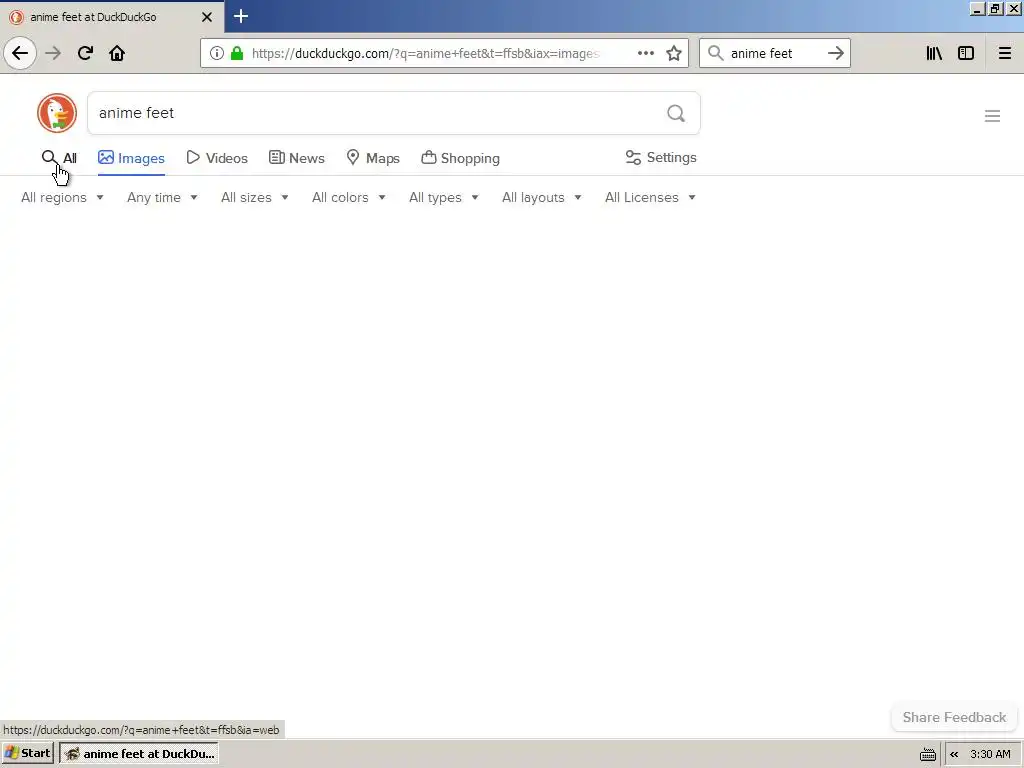This screenshot has width=1024, height=768.
Task: Click the toolbar search magnifier icon
Action: pyautogui.click(x=716, y=53)
